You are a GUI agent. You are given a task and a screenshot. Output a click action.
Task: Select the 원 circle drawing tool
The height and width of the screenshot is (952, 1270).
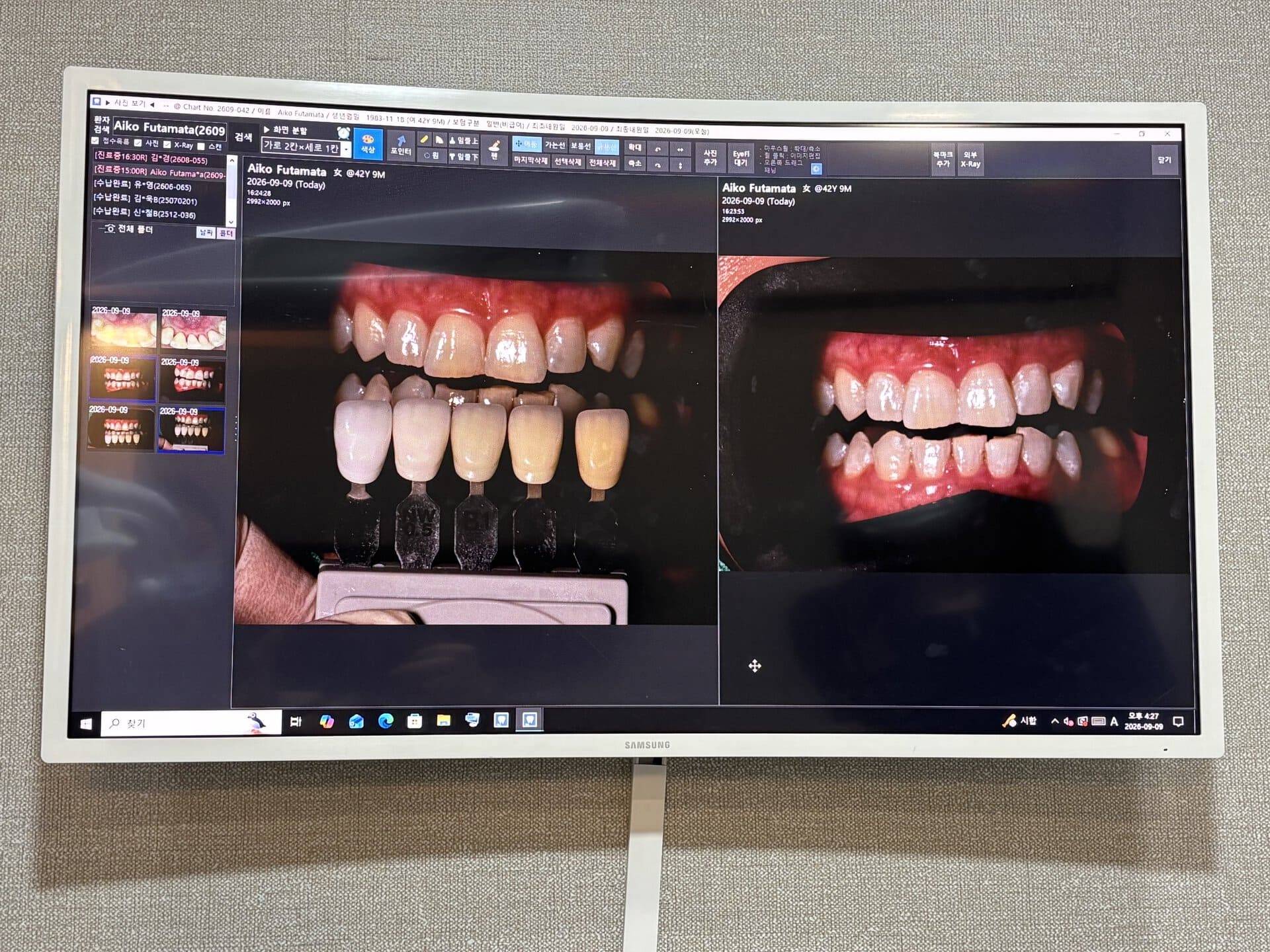[x=432, y=155]
